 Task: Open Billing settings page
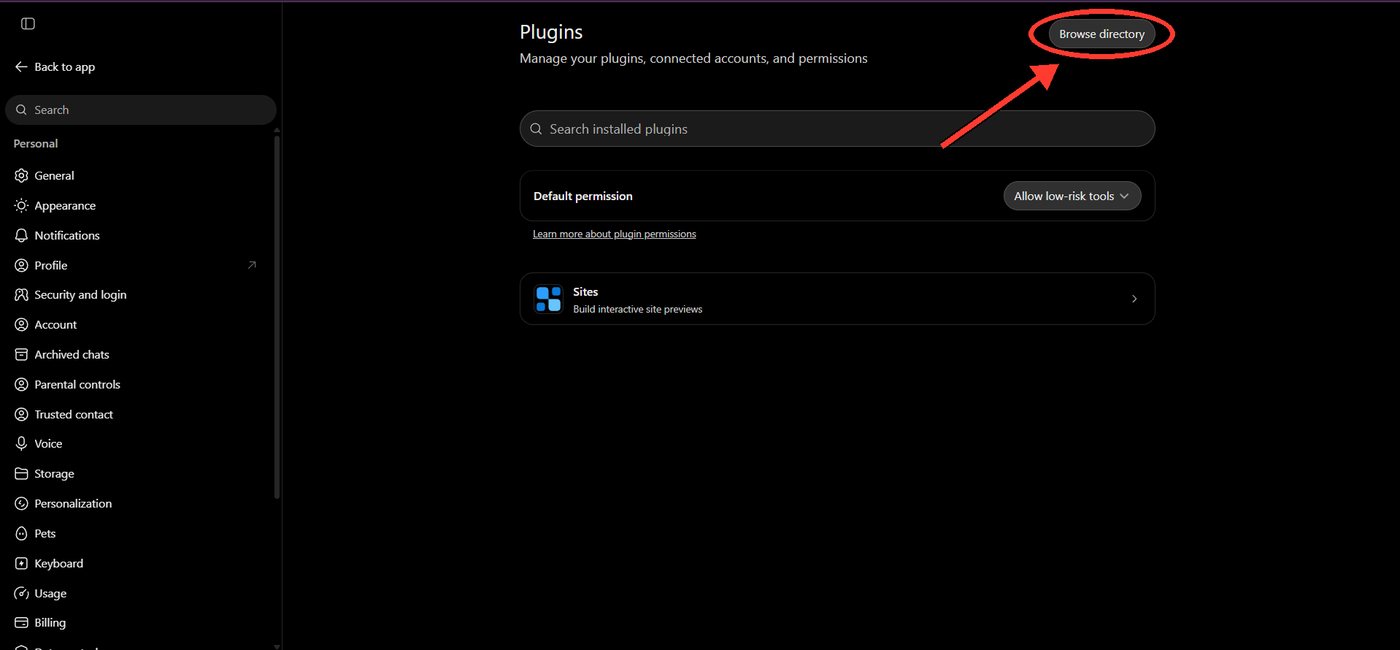[x=140, y=623]
